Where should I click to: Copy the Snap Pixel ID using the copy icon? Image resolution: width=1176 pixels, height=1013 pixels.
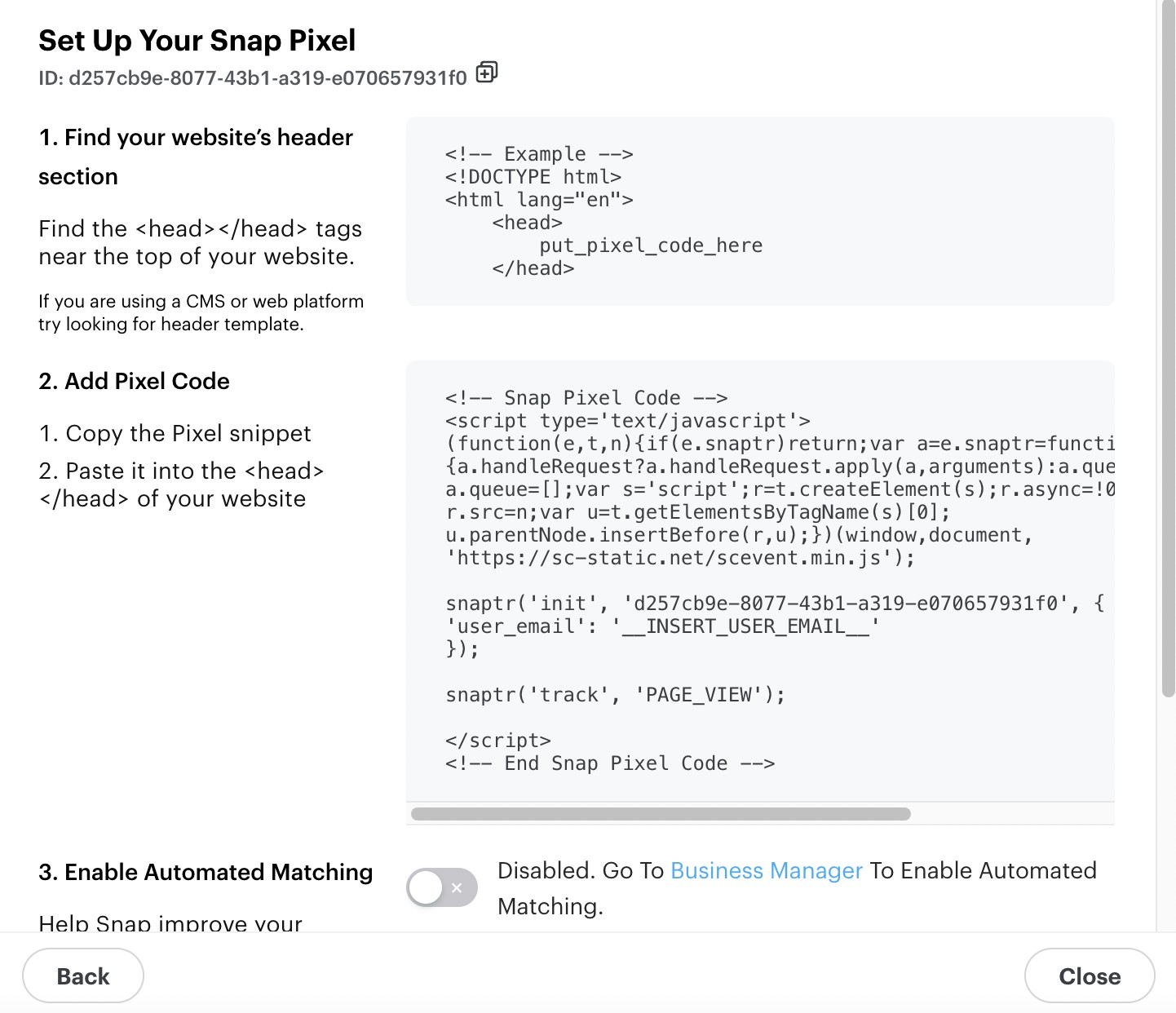(x=487, y=73)
